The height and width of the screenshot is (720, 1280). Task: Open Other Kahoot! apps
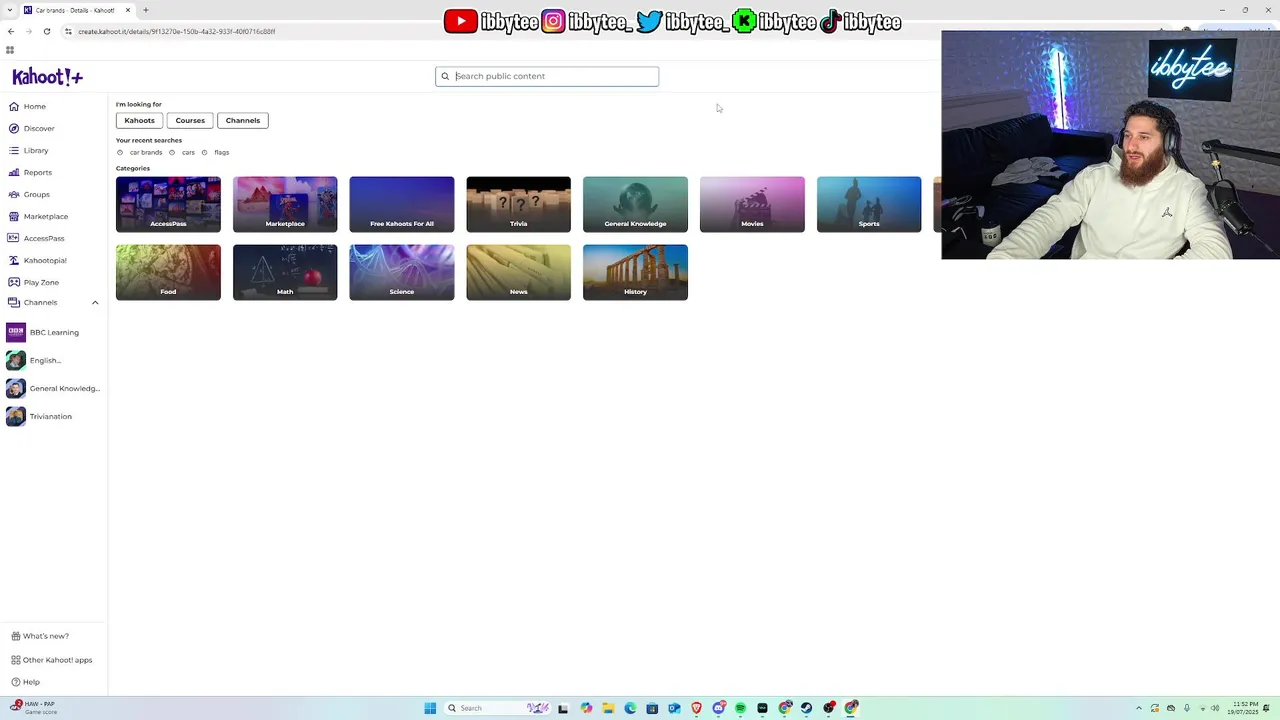[51, 660]
